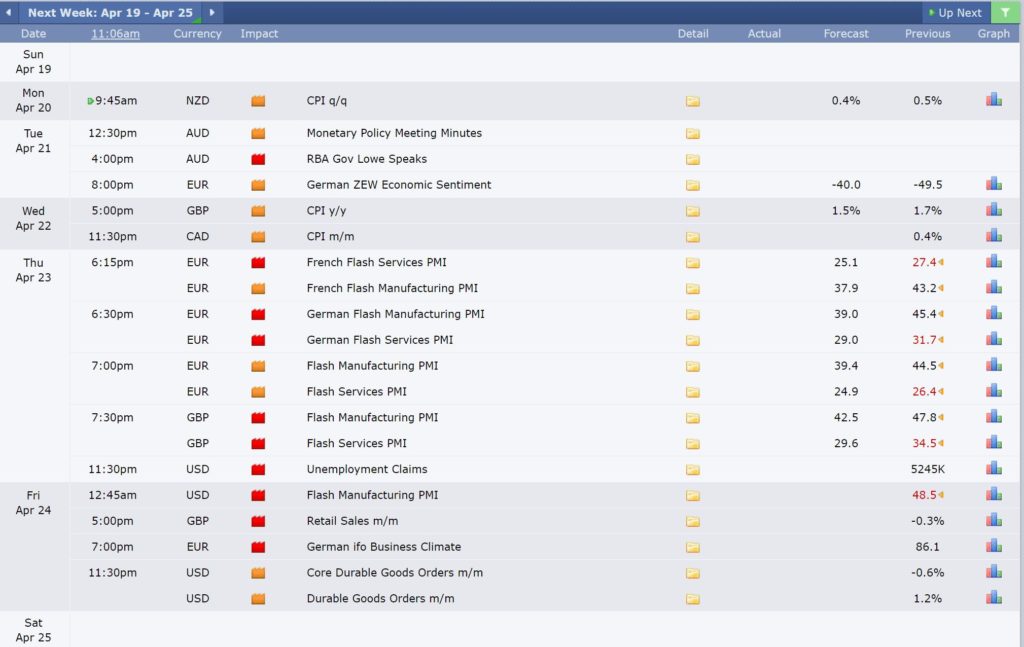Open detail folder for CAD CPI m/m

click(x=693, y=237)
